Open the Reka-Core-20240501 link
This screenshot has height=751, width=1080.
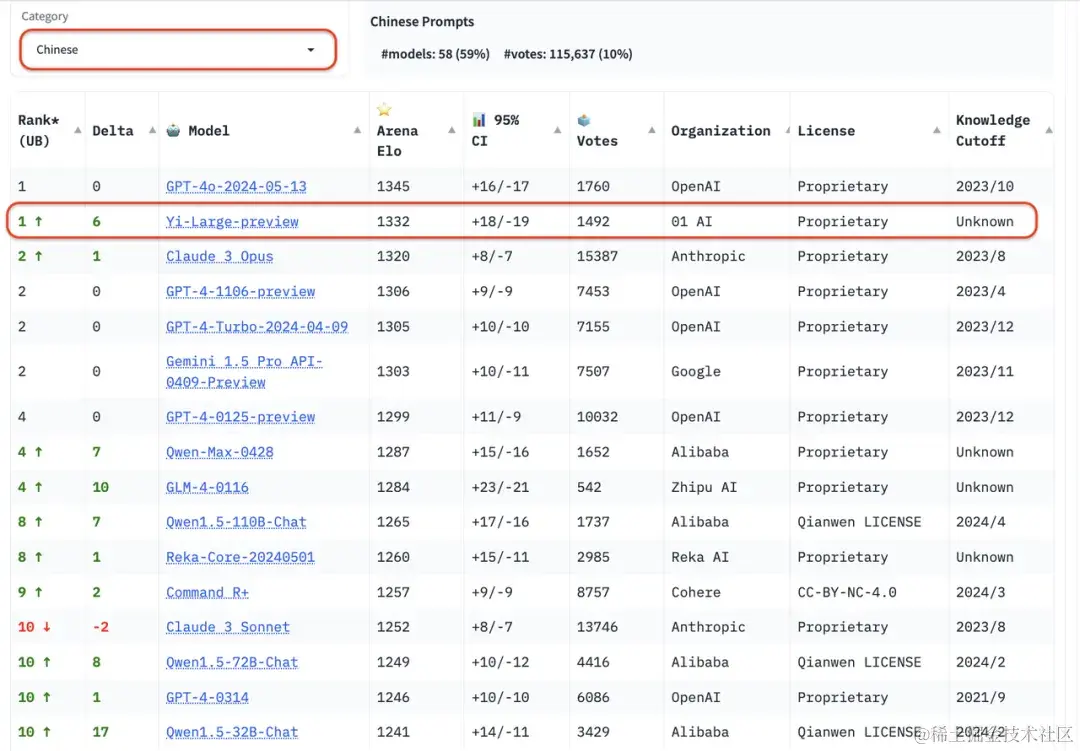pyautogui.click(x=240, y=557)
